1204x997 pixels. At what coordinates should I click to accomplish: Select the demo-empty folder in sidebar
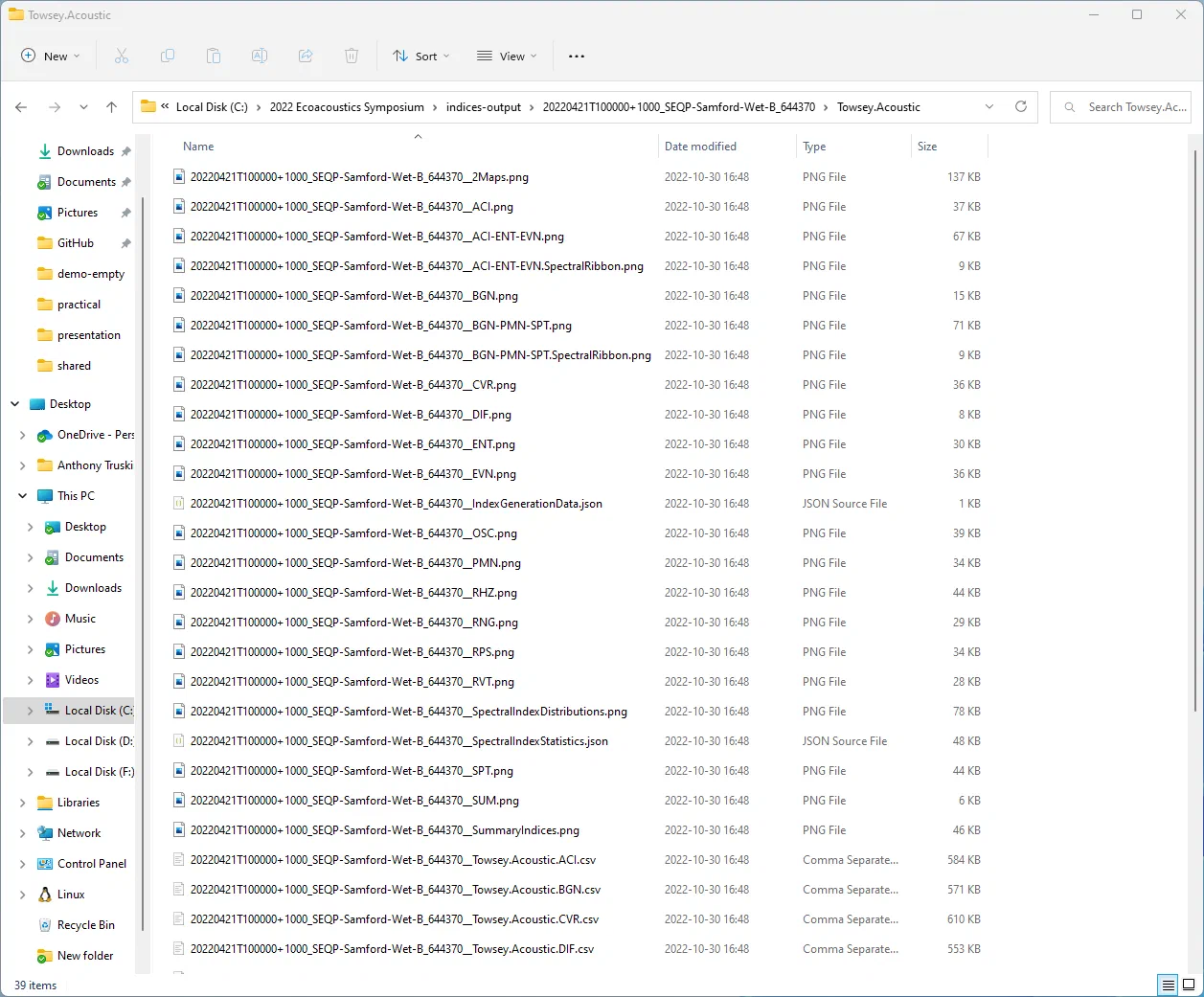click(81, 274)
